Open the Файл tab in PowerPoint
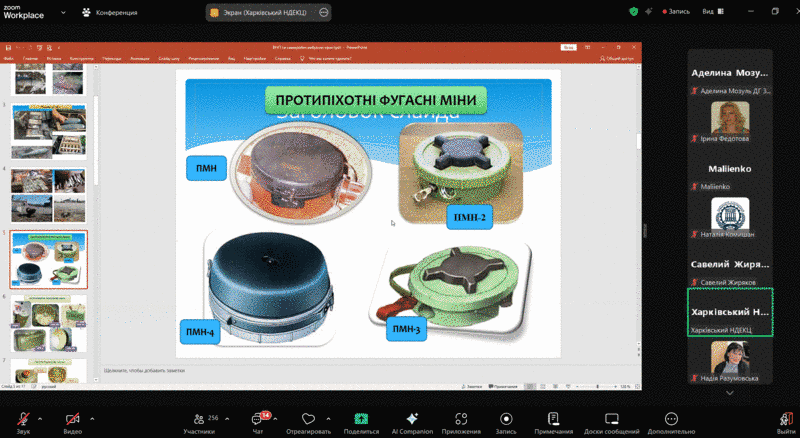 click(9, 59)
